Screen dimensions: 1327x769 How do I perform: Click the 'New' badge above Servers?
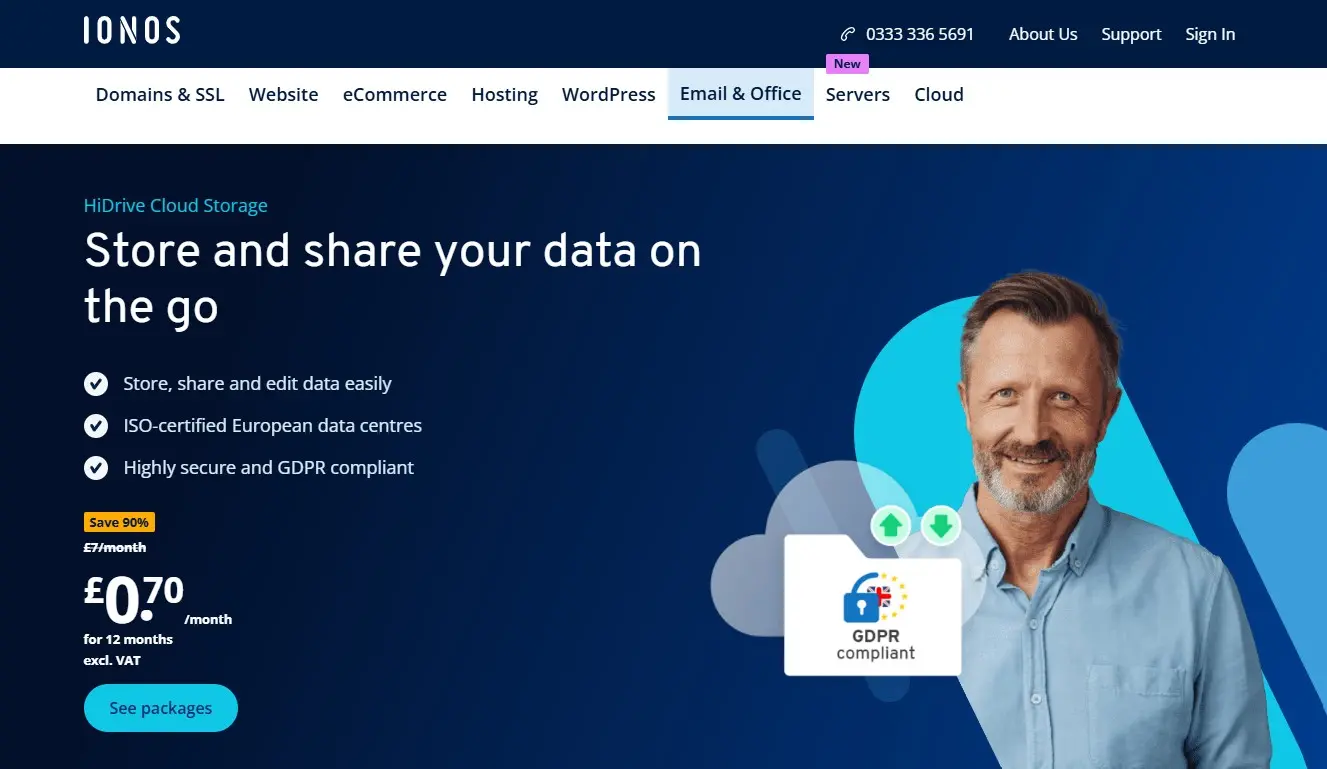pos(847,63)
